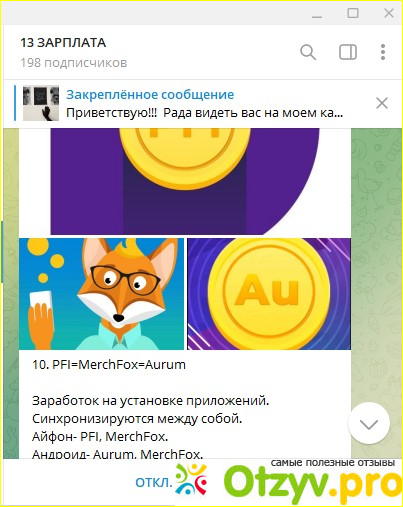Click the scroll-to-bottom arrow button

pyautogui.click(x=369, y=424)
